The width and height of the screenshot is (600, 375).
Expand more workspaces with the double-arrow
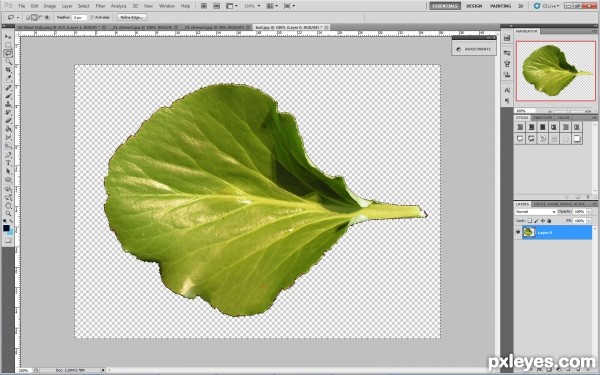[x=520, y=6]
